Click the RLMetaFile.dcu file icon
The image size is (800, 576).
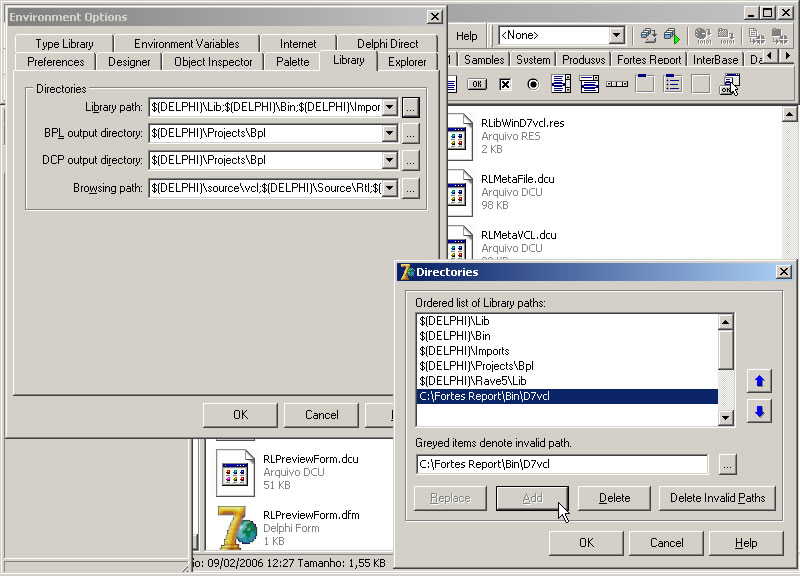coord(460,190)
